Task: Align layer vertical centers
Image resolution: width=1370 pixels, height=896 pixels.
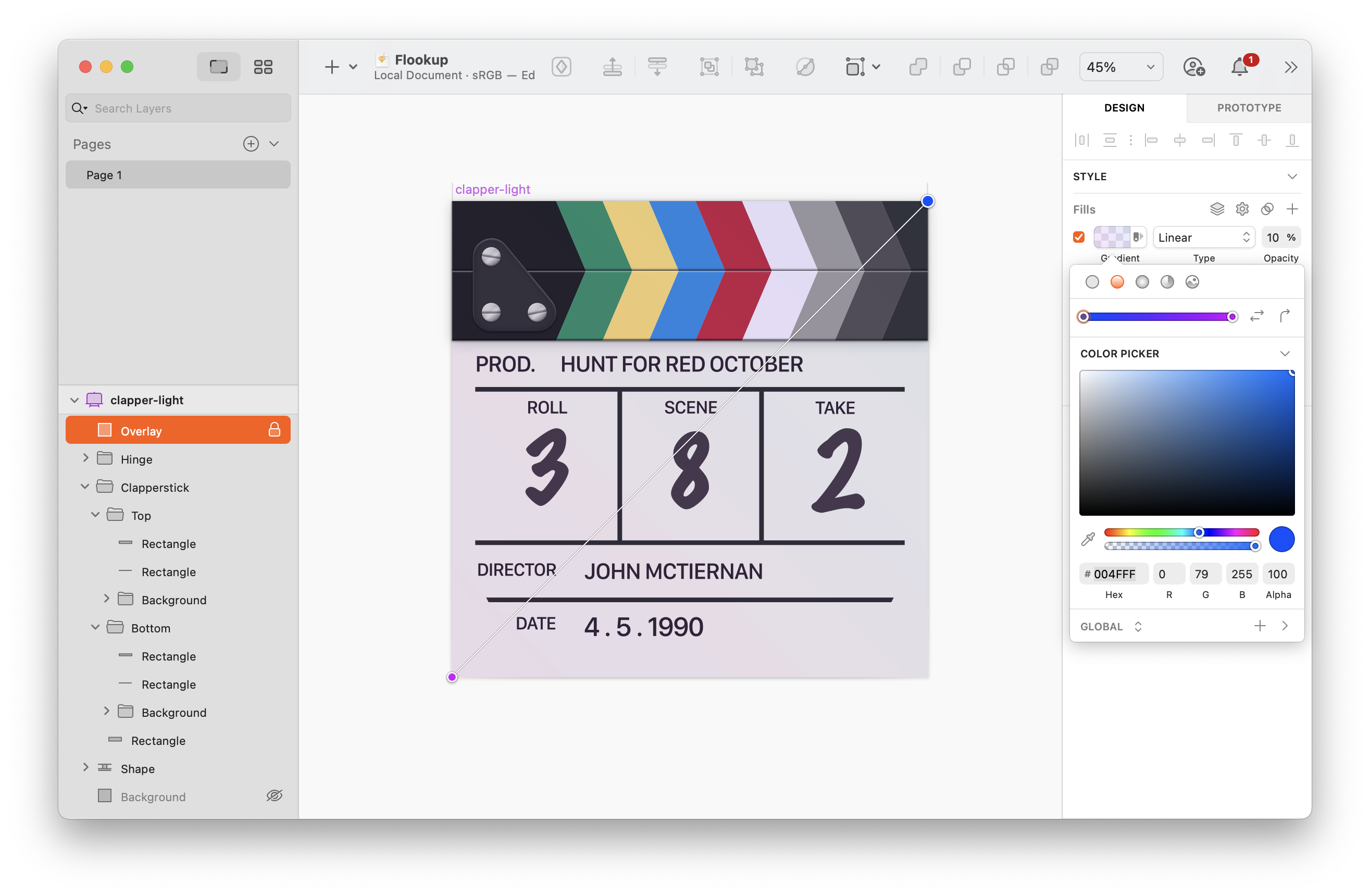Action: point(1264,140)
